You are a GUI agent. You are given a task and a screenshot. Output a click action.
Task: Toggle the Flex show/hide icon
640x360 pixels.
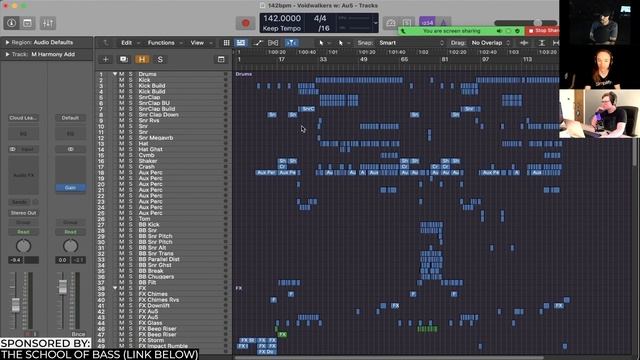[x=273, y=43]
